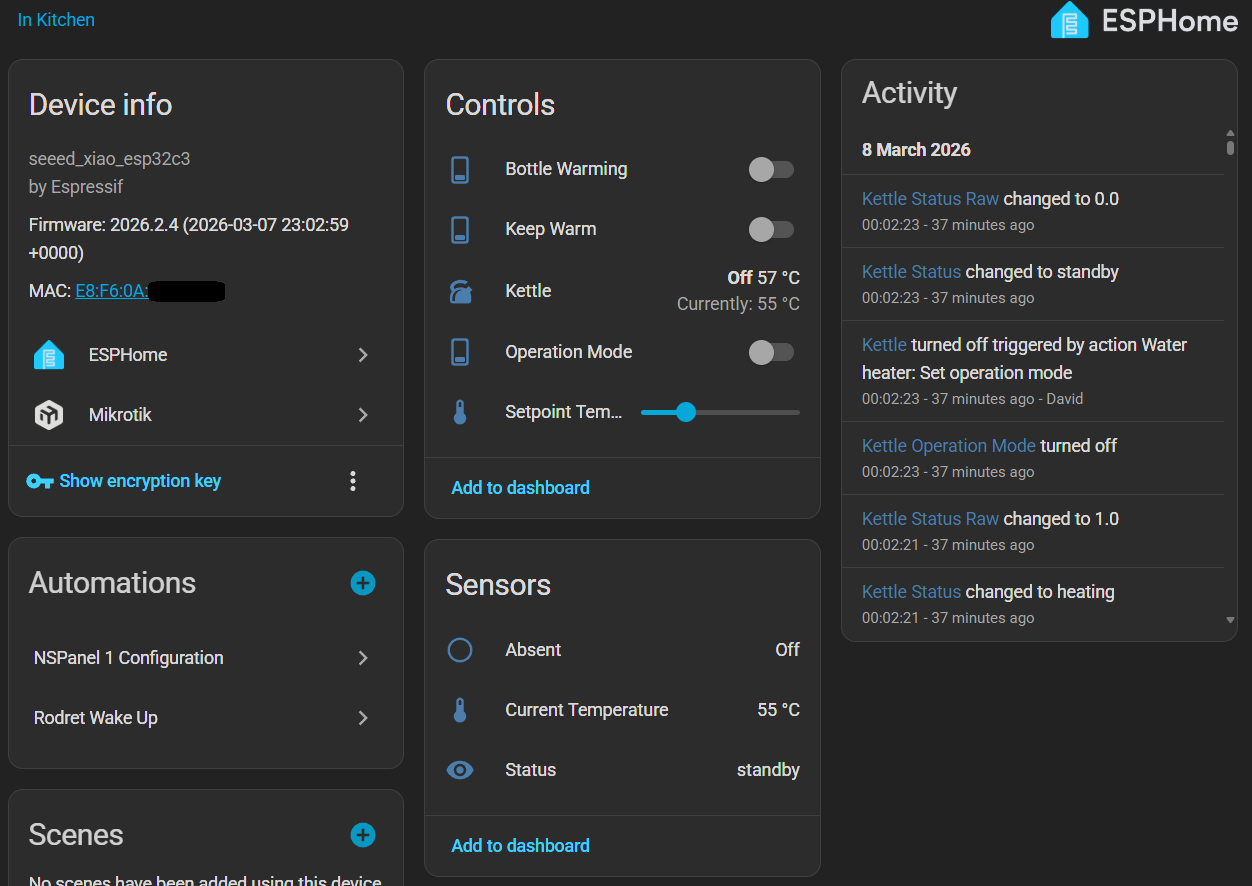This screenshot has width=1252, height=886.
Task: Click the Kettle water heater icon
Action: [460, 291]
